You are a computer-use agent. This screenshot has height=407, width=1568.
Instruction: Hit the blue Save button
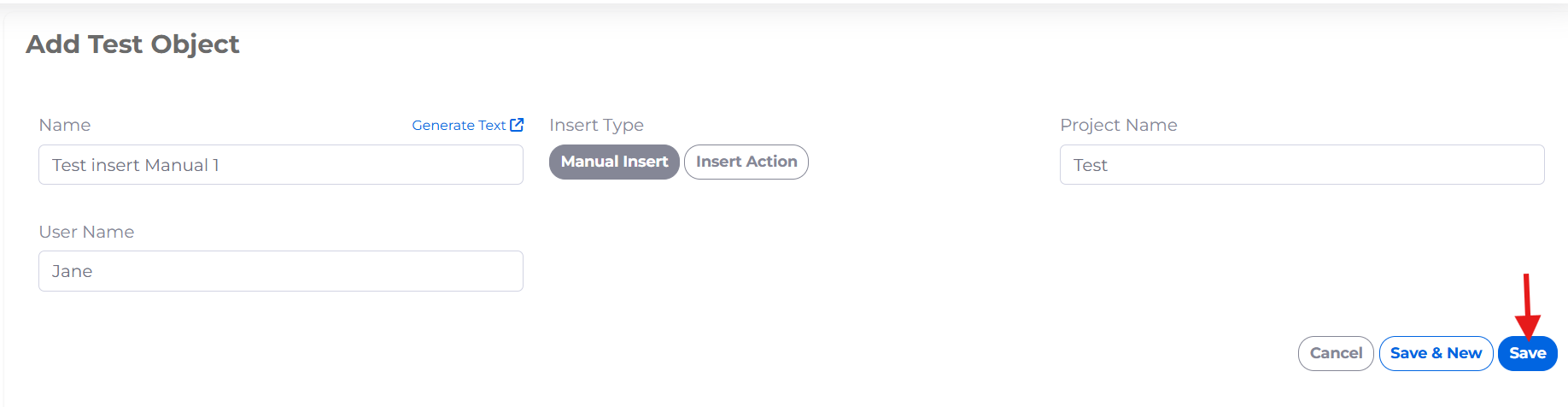pos(1527,353)
